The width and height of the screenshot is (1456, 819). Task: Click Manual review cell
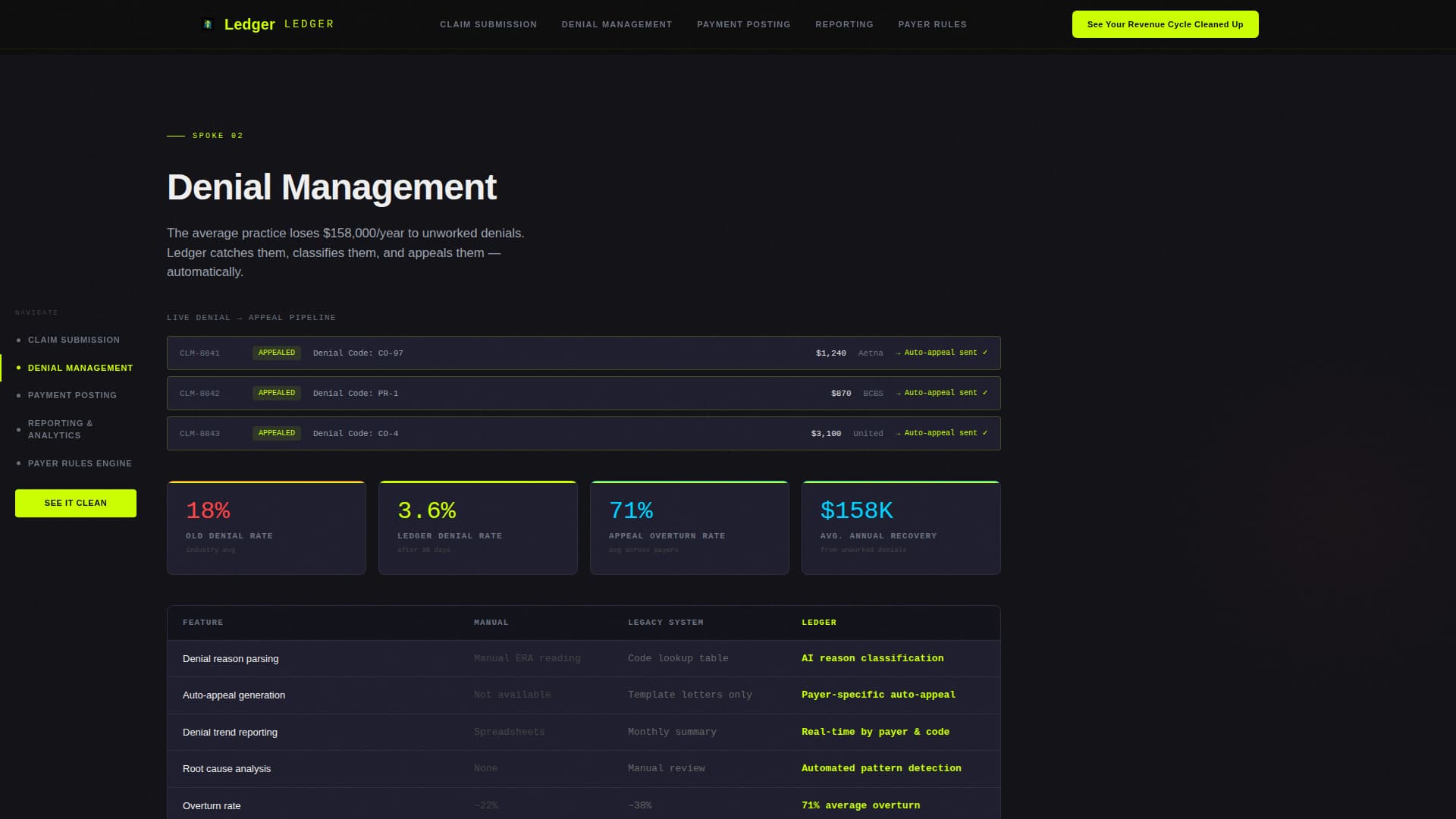click(667, 768)
